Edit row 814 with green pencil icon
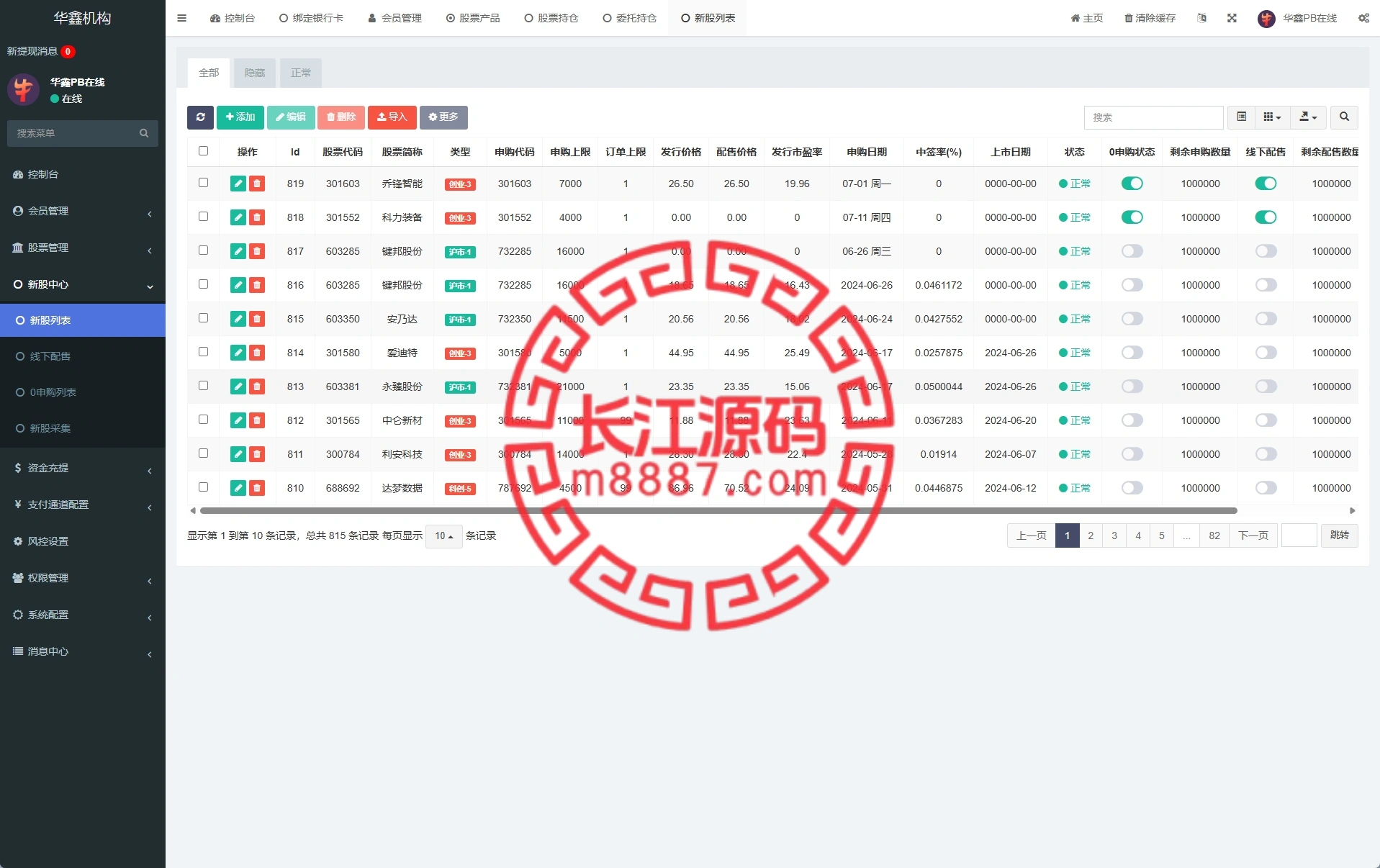This screenshot has width=1380, height=868. coord(238,353)
